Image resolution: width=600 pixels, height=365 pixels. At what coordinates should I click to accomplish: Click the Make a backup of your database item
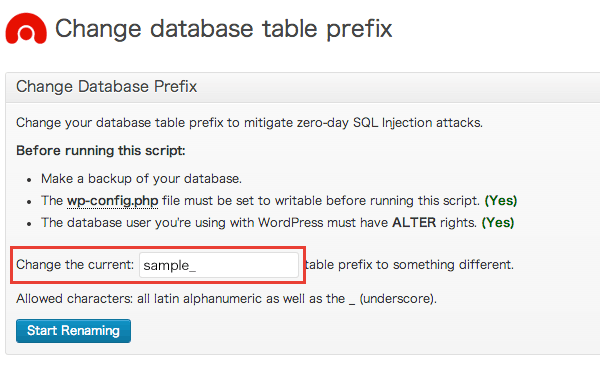point(141,179)
